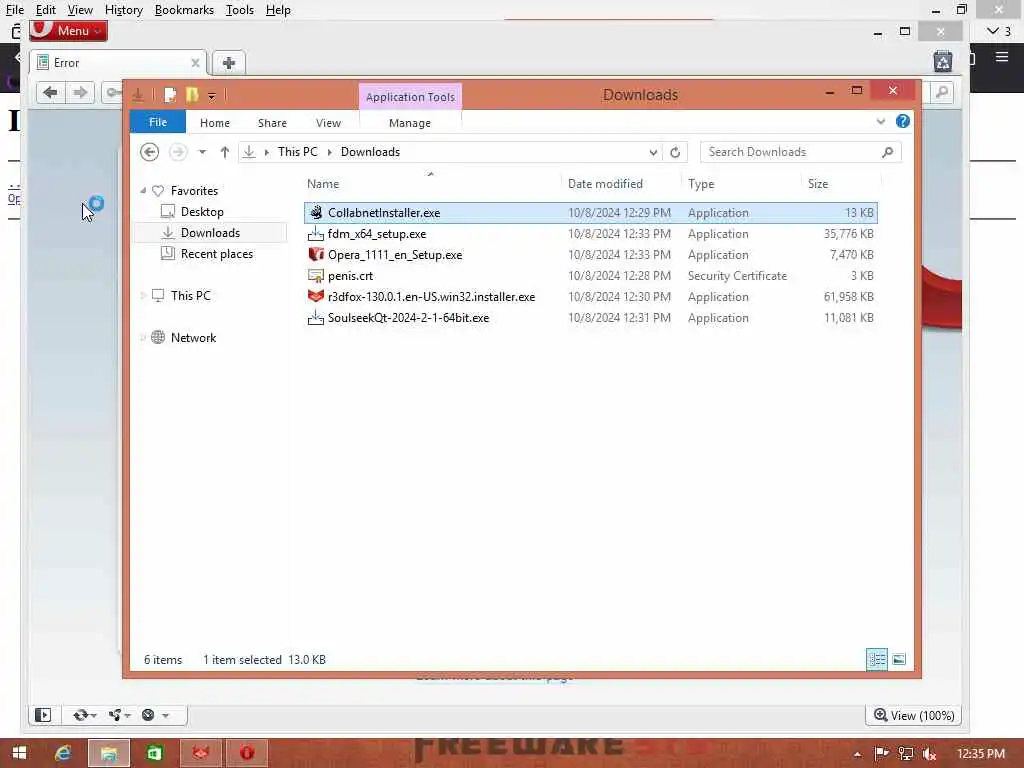Open the File tab in Explorer ribbon
Image resolution: width=1024 pixels, height=768 pixels.
click(157, 122)
